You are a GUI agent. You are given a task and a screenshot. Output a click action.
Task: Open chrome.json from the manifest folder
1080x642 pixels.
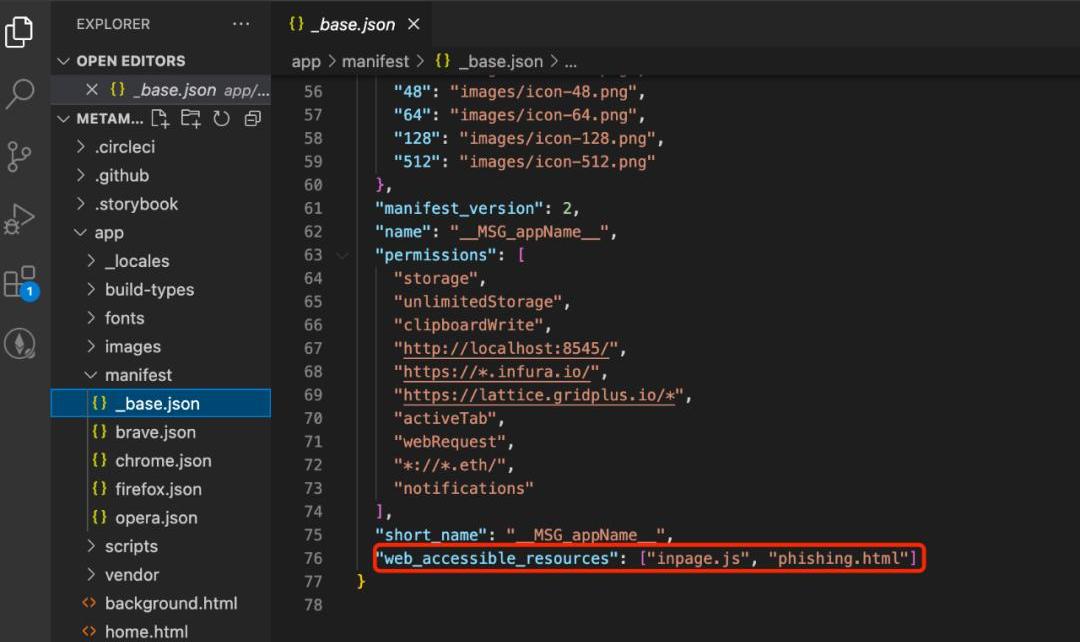pos(160,461)
